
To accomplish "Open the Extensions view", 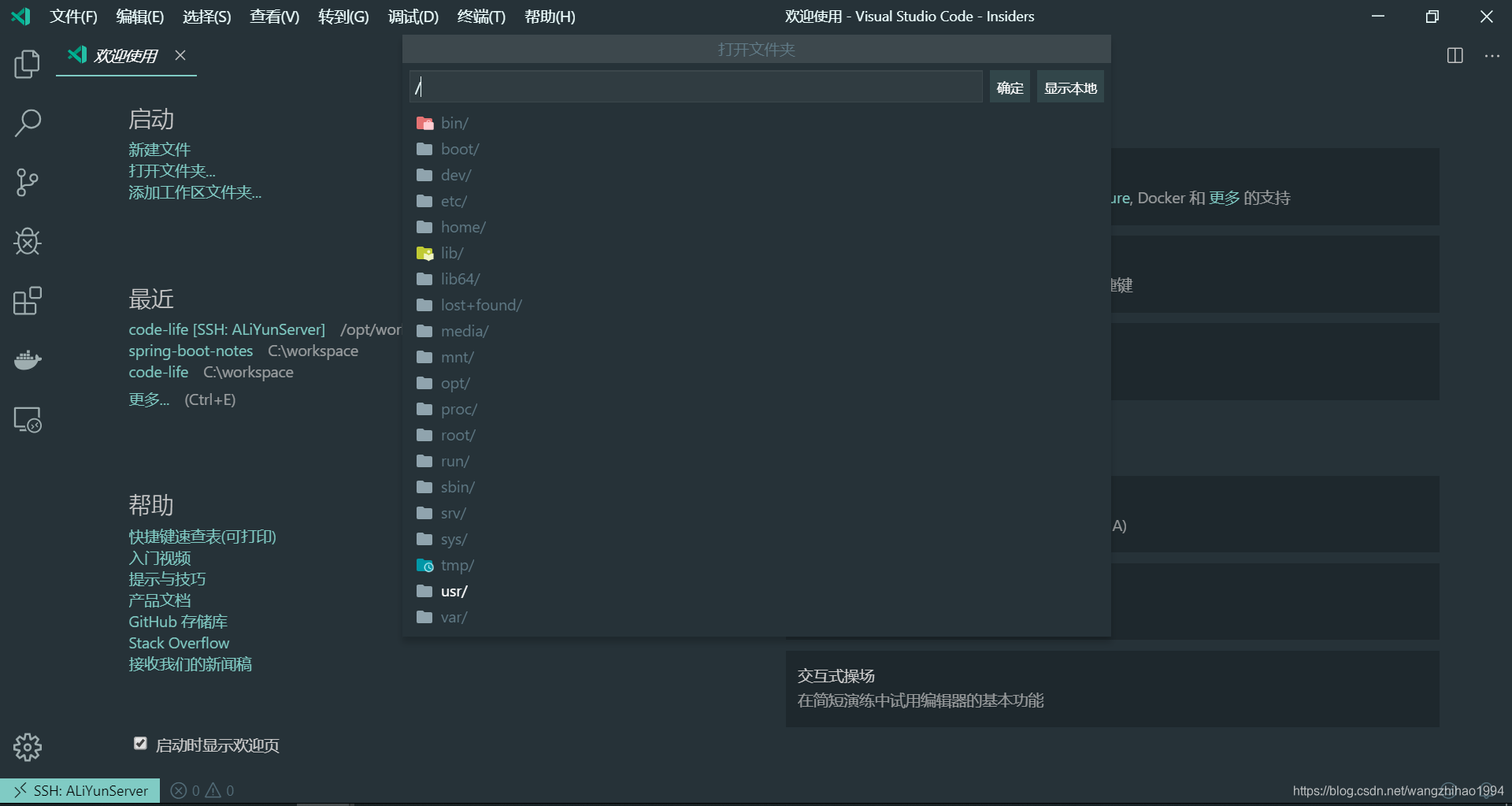I will click(x=28, y=300).
